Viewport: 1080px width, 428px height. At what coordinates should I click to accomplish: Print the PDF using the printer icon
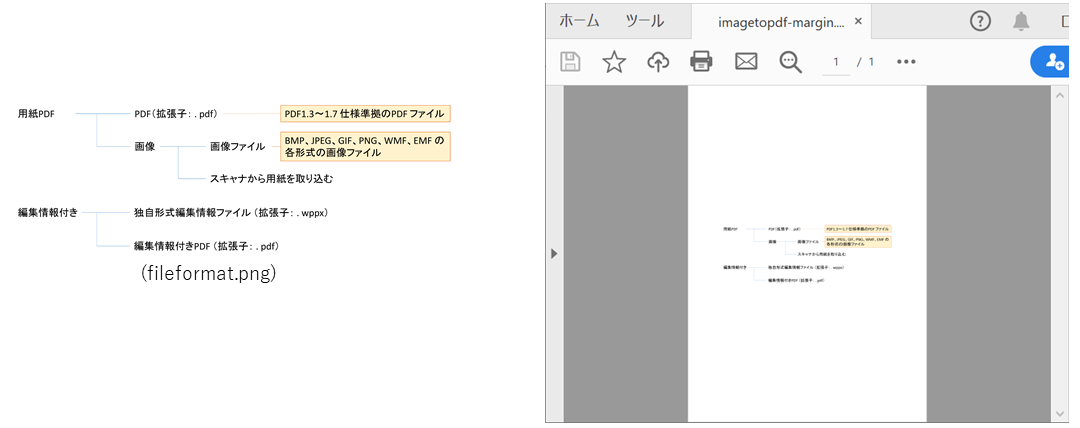702,62
